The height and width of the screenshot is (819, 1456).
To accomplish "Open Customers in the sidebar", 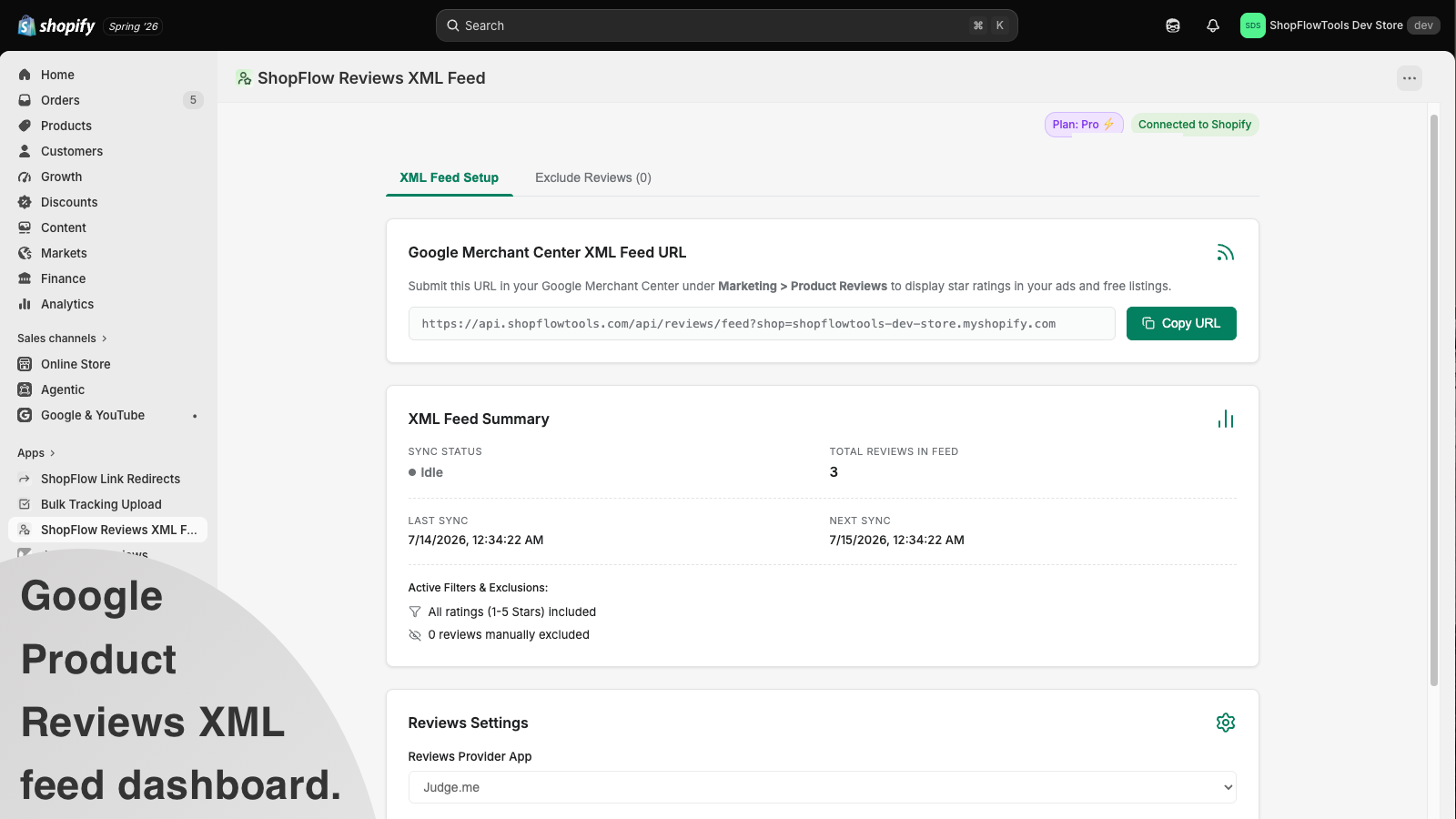I will 108,151.
